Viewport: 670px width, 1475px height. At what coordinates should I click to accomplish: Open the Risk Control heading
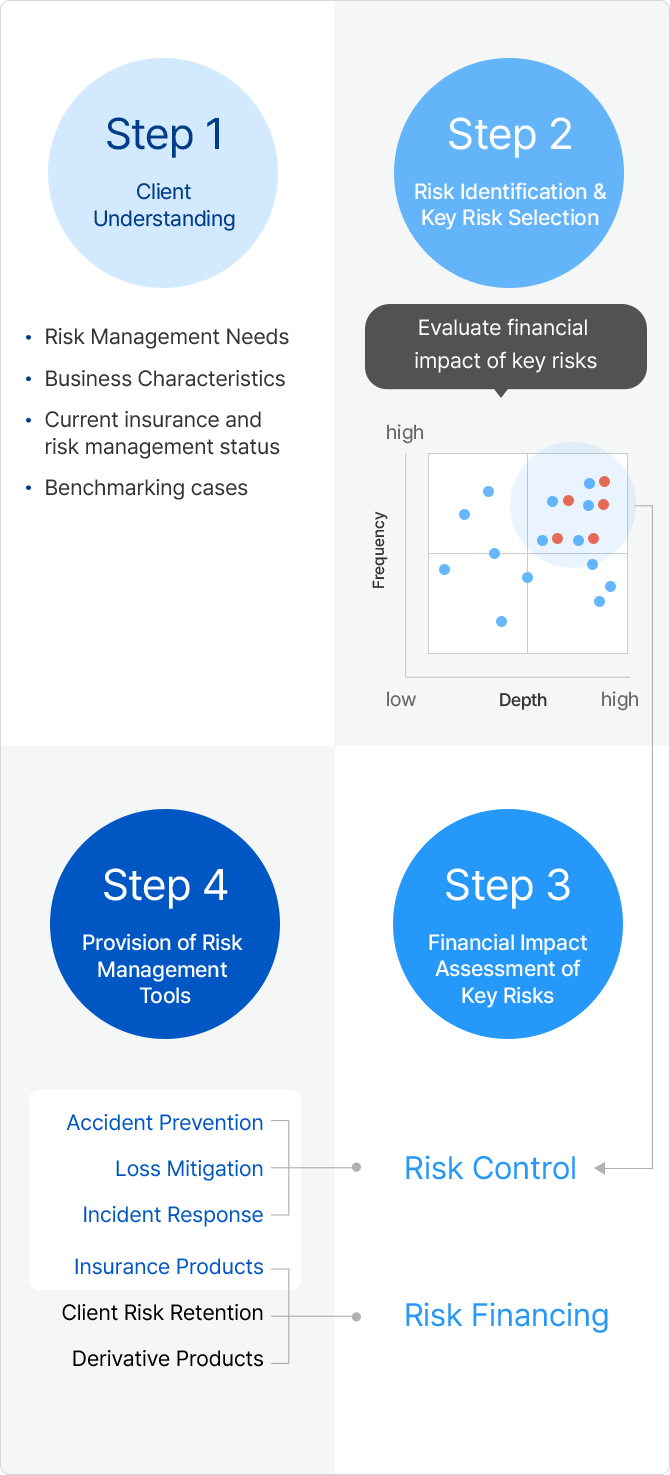tap(490, 1168)
